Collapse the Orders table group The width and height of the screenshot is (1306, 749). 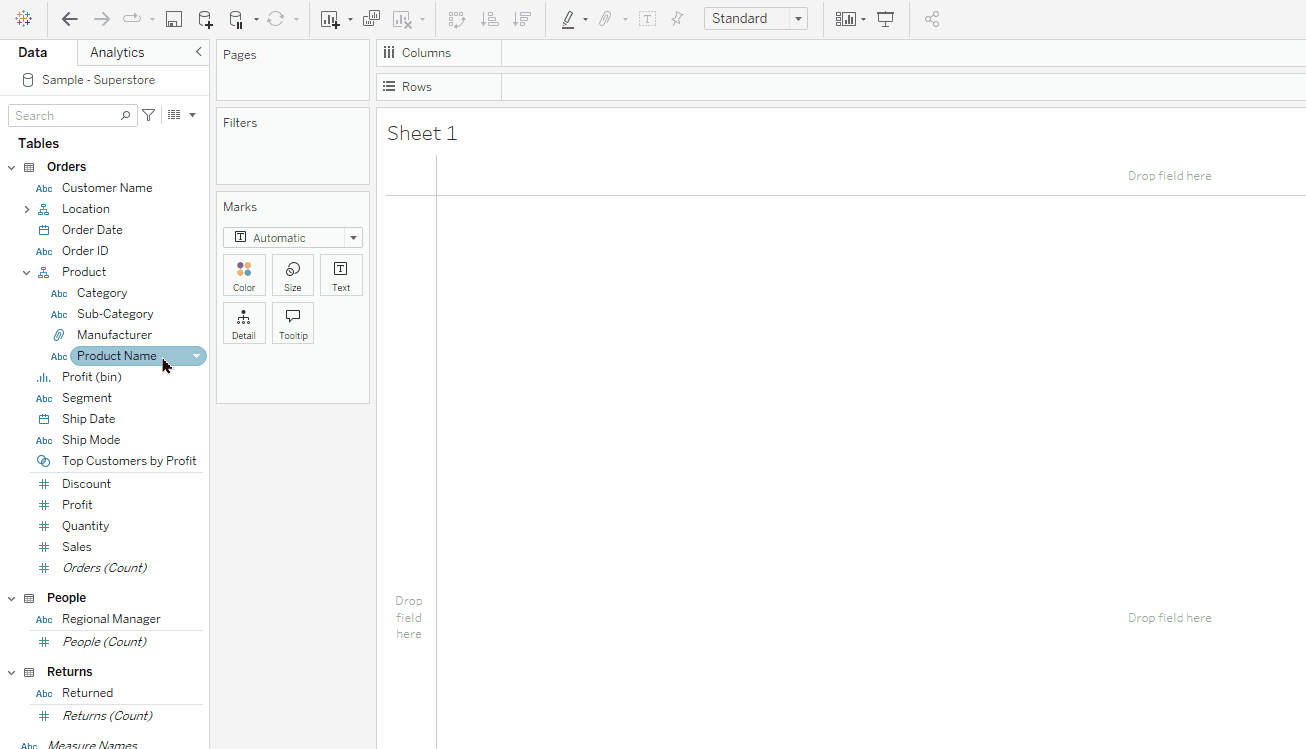click(12, 167)
